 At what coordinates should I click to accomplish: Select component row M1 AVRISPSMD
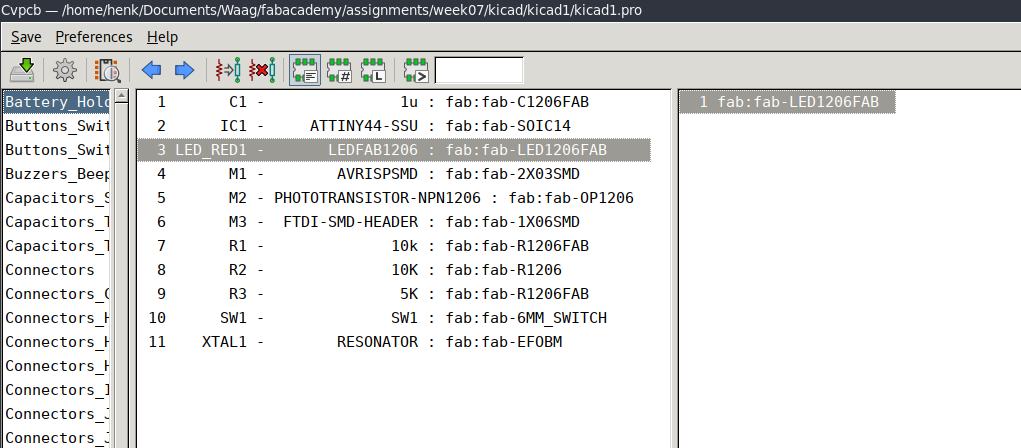(x=394, y=174)
